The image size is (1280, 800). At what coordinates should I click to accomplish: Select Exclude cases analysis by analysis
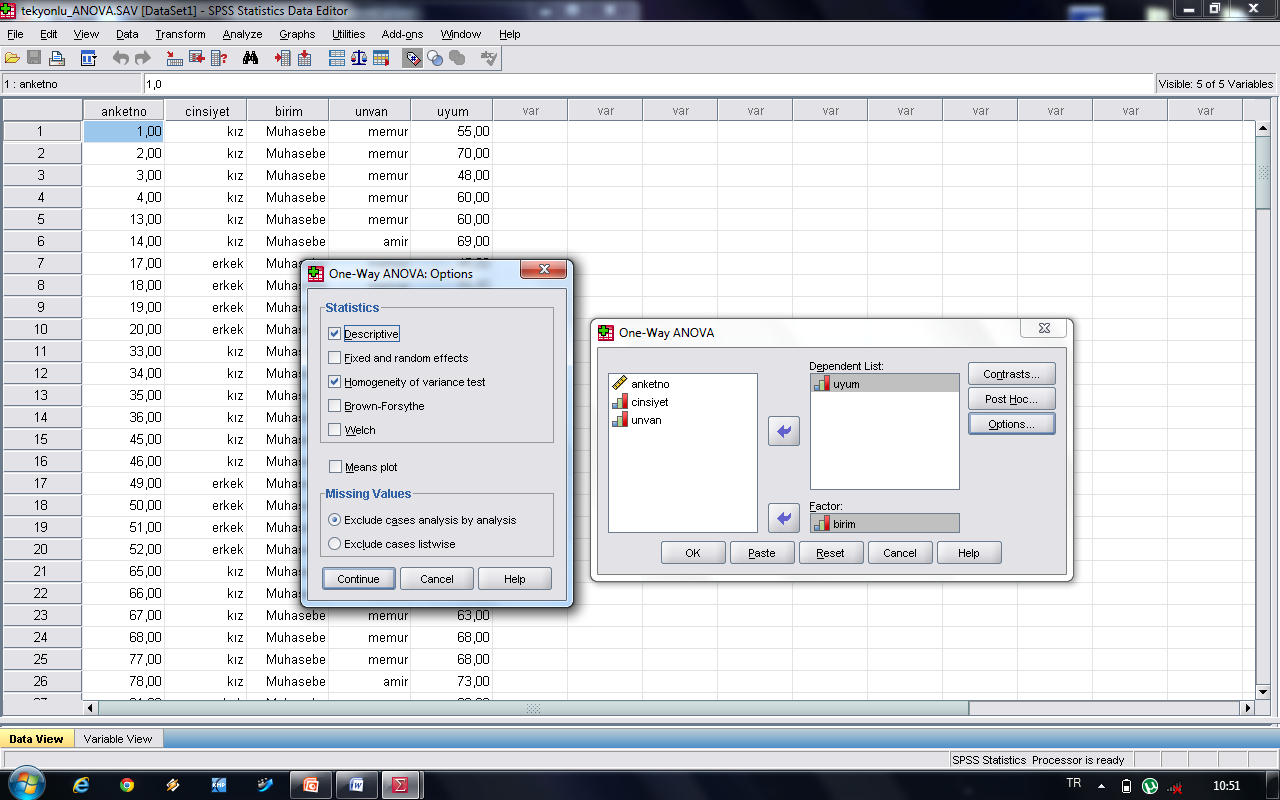[335, 520]
